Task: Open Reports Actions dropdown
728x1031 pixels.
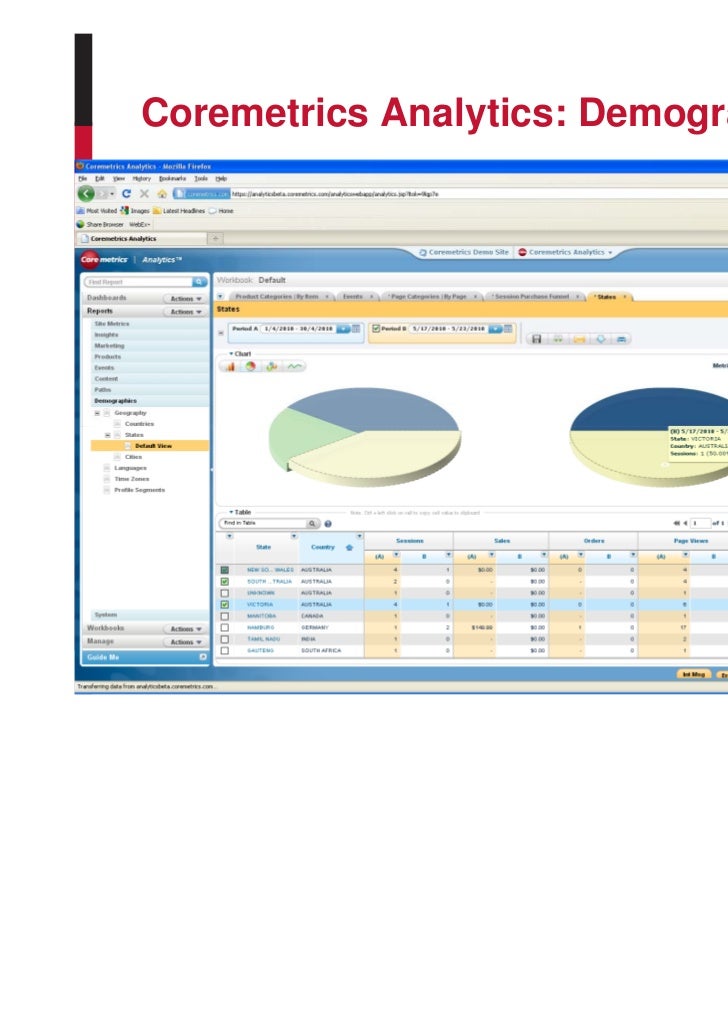Action: [185, 312]
